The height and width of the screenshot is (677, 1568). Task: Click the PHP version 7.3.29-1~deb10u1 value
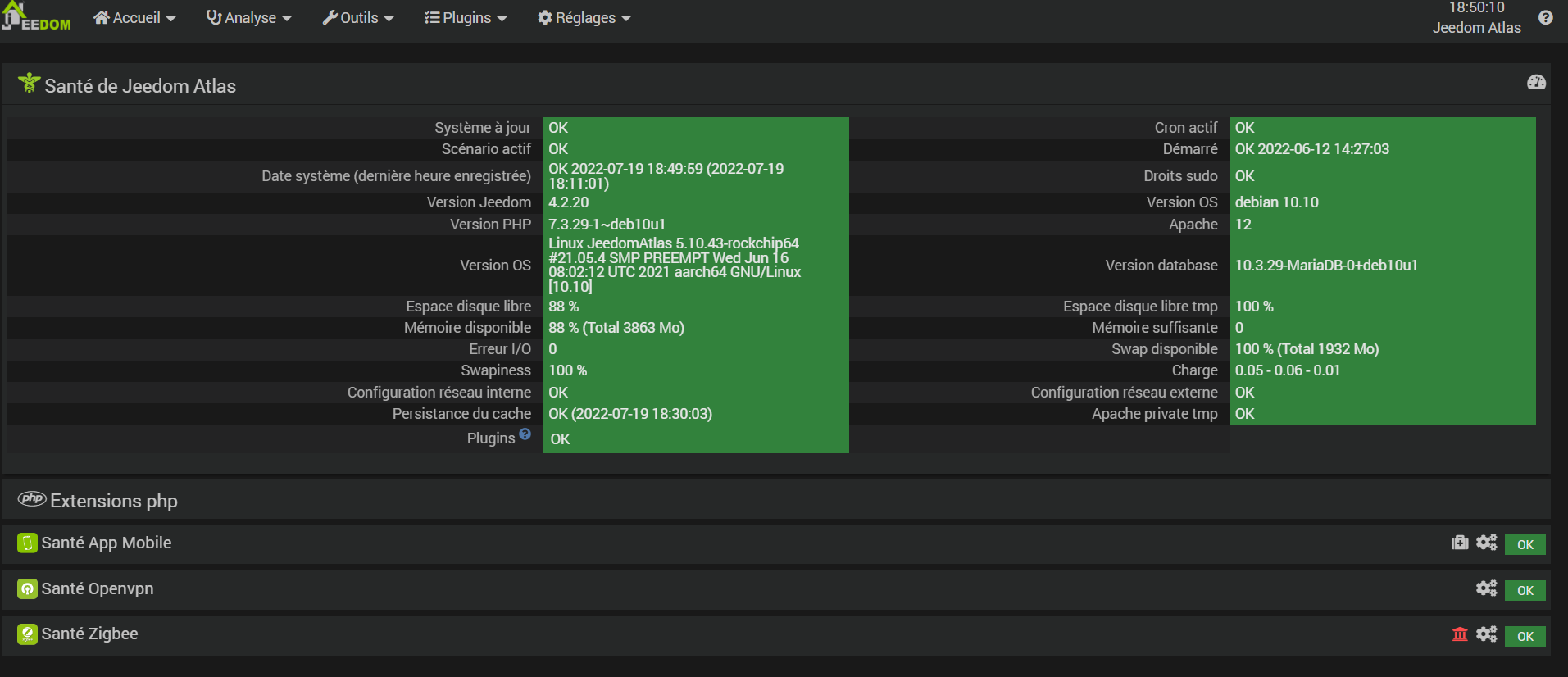pos(607,225)
